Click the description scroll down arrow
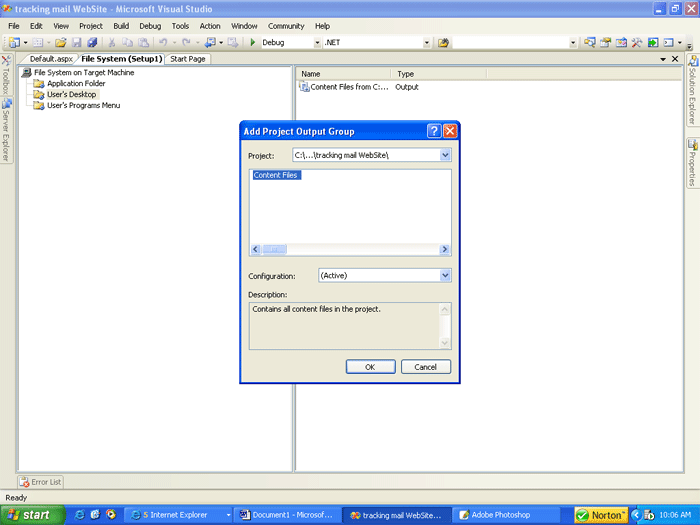 pos(445,343)
